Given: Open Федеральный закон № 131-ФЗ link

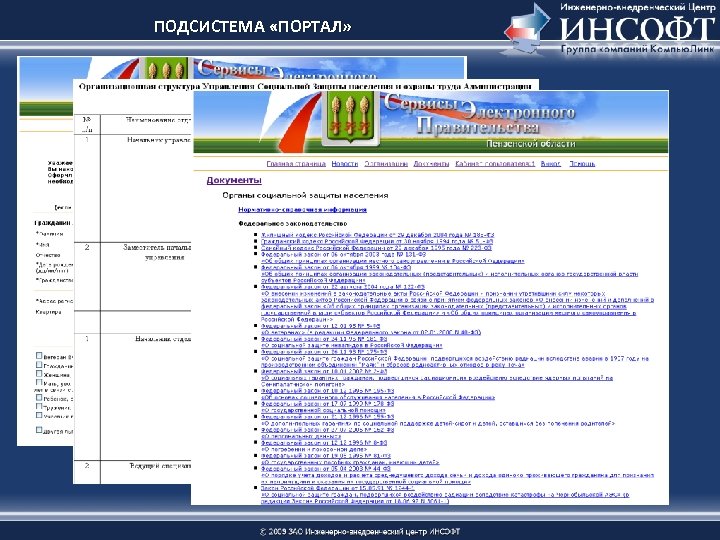Looking at the screenshot, I should pyautogui.click(x=343, y=254).
